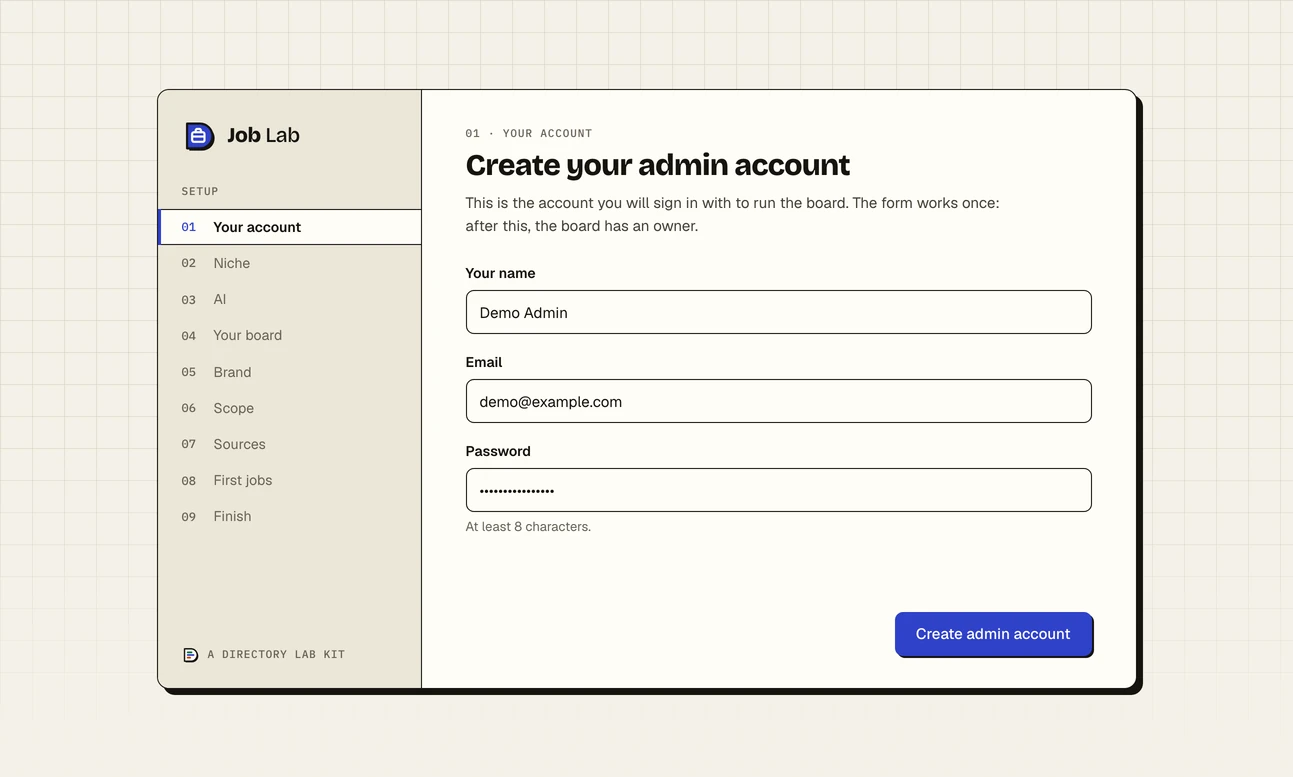This screenshot has width=1293, height=777.
Task: Go to the Niche setup step
Action: pyautogui.click(x=290, y=263)
